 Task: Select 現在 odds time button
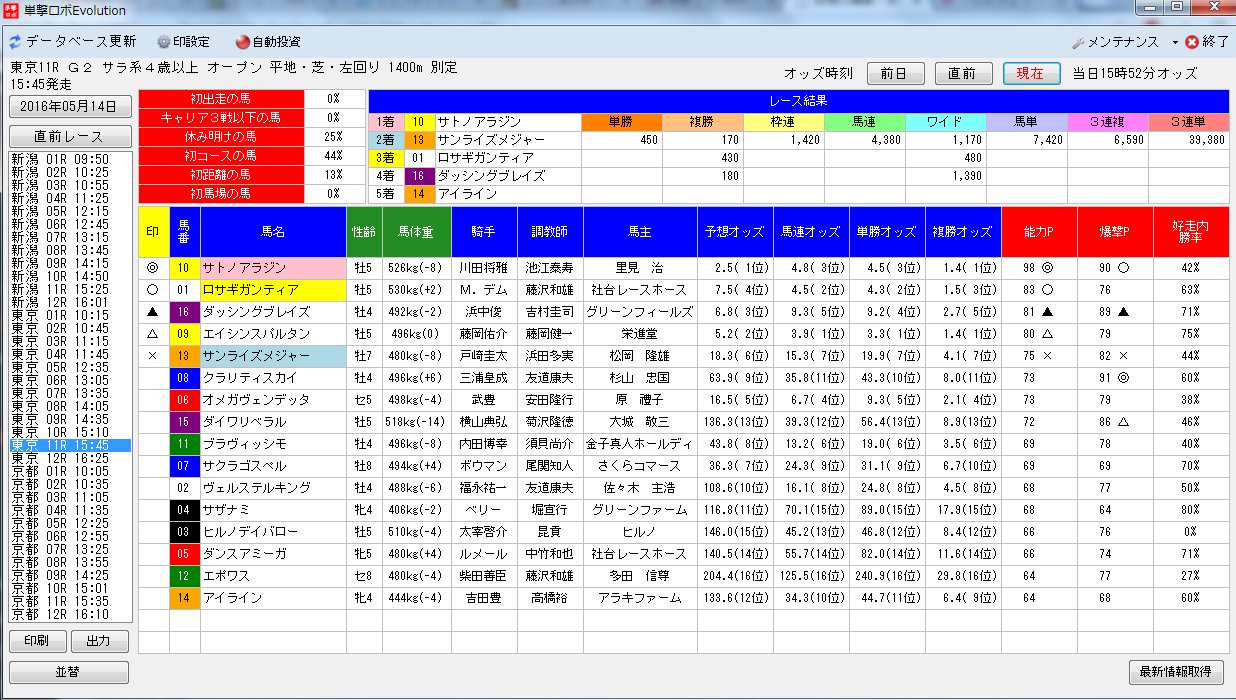pos(1031,73)
